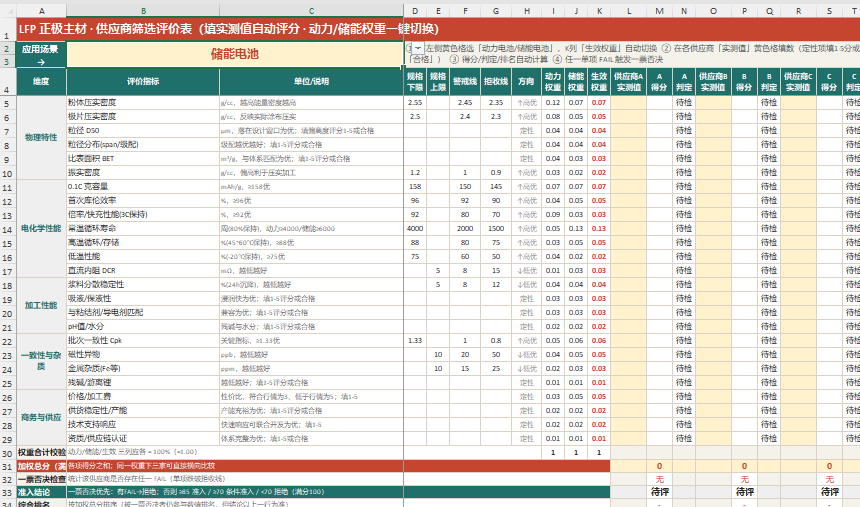Click the B 判定 待检 cell in 振实密度 row
The width and height of the screenshot is (860, 507).
click(769, 173)
